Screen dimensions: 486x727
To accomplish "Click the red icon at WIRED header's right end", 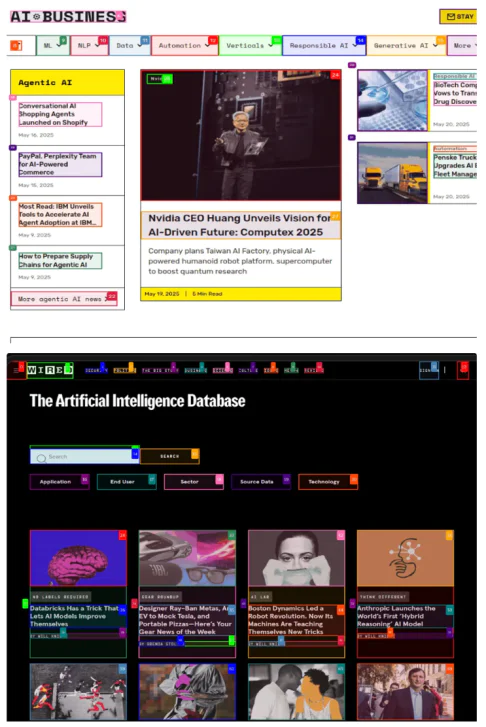I will 462,370.
